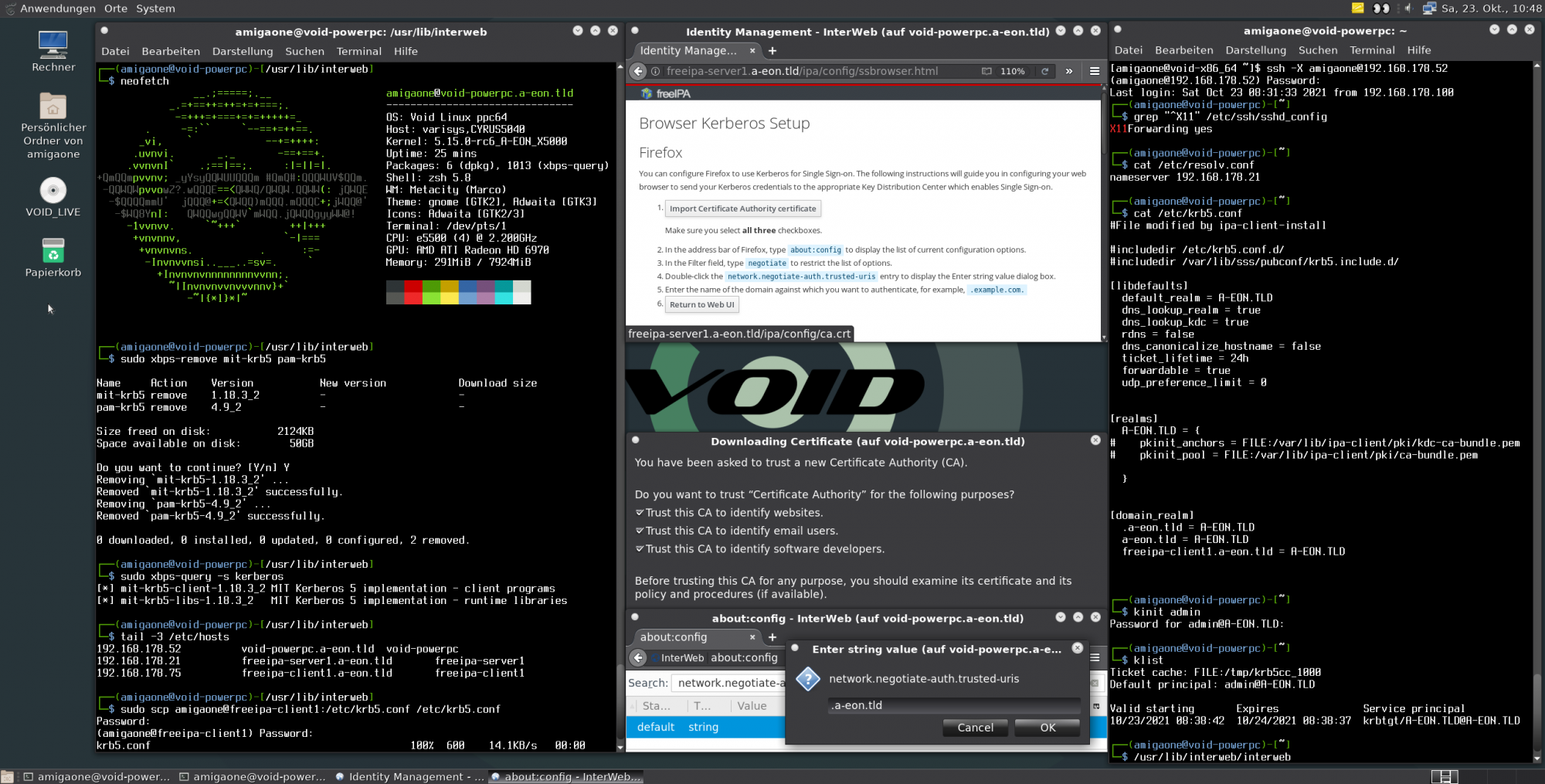
Task: Click the freeIPA logo on the page
Action: [x=666, y=93]
